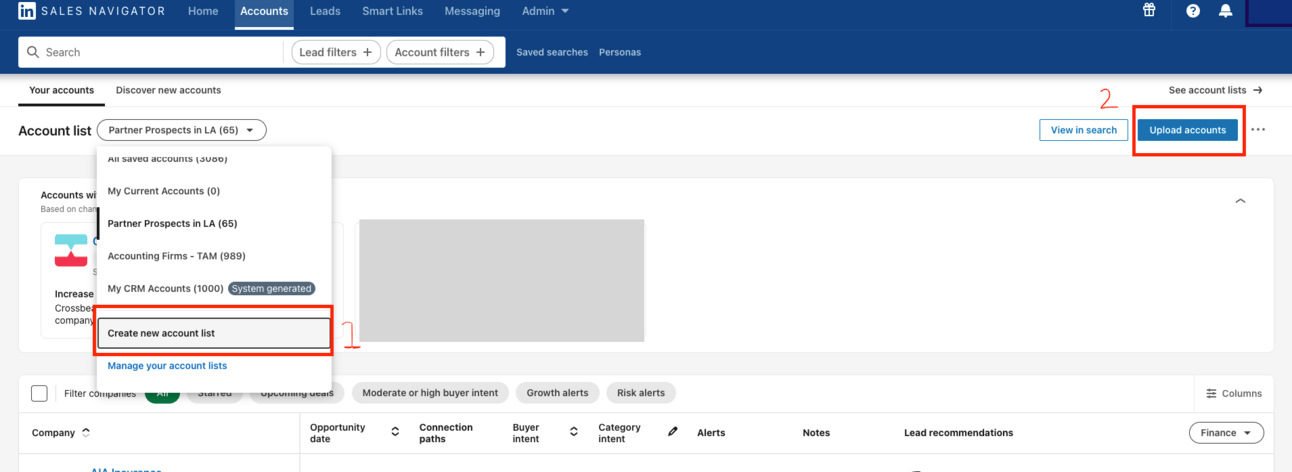Click the search magnifier icon
This screenshot has height=472, width=1292.
tap(33, 52)
